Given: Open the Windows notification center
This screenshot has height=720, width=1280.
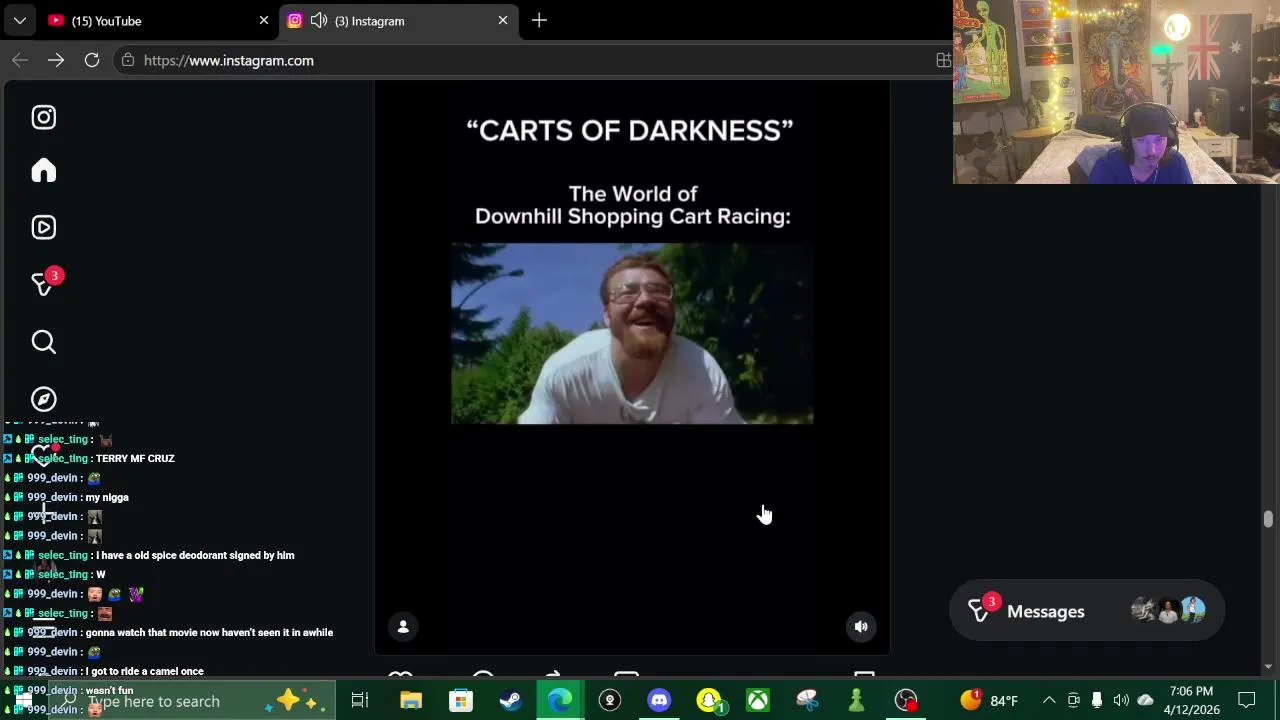Looking at the screenshot, I should click(x=1247, y=700).
